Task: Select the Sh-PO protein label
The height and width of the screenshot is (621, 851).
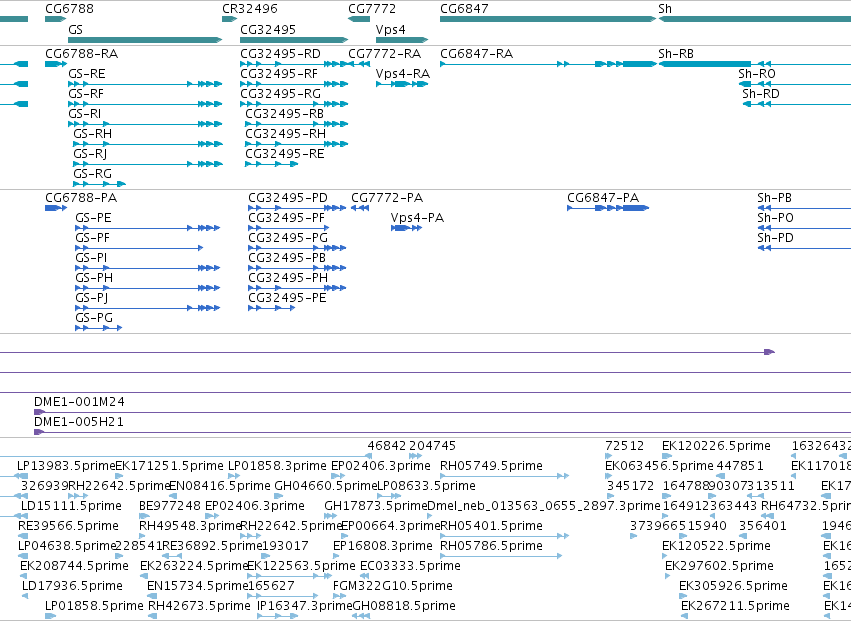Action: click(x=776, y=218)
